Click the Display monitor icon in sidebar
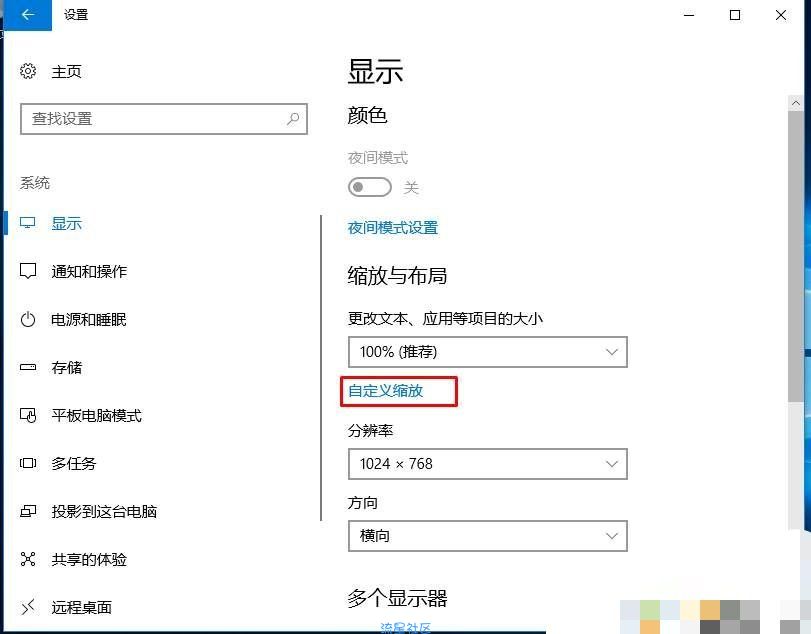This screenshot has height=634, width=811. pos(27,223)
